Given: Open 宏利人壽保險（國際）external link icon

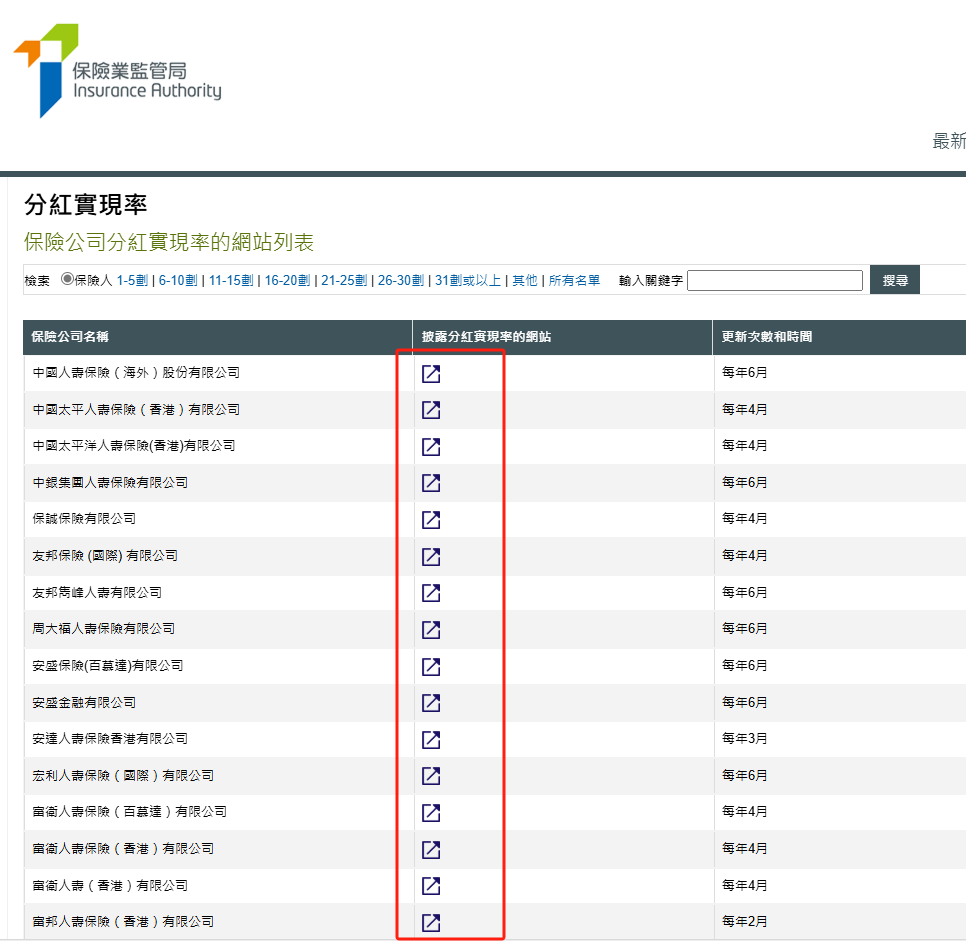Looking at the screenshot, I should (431, 776).
